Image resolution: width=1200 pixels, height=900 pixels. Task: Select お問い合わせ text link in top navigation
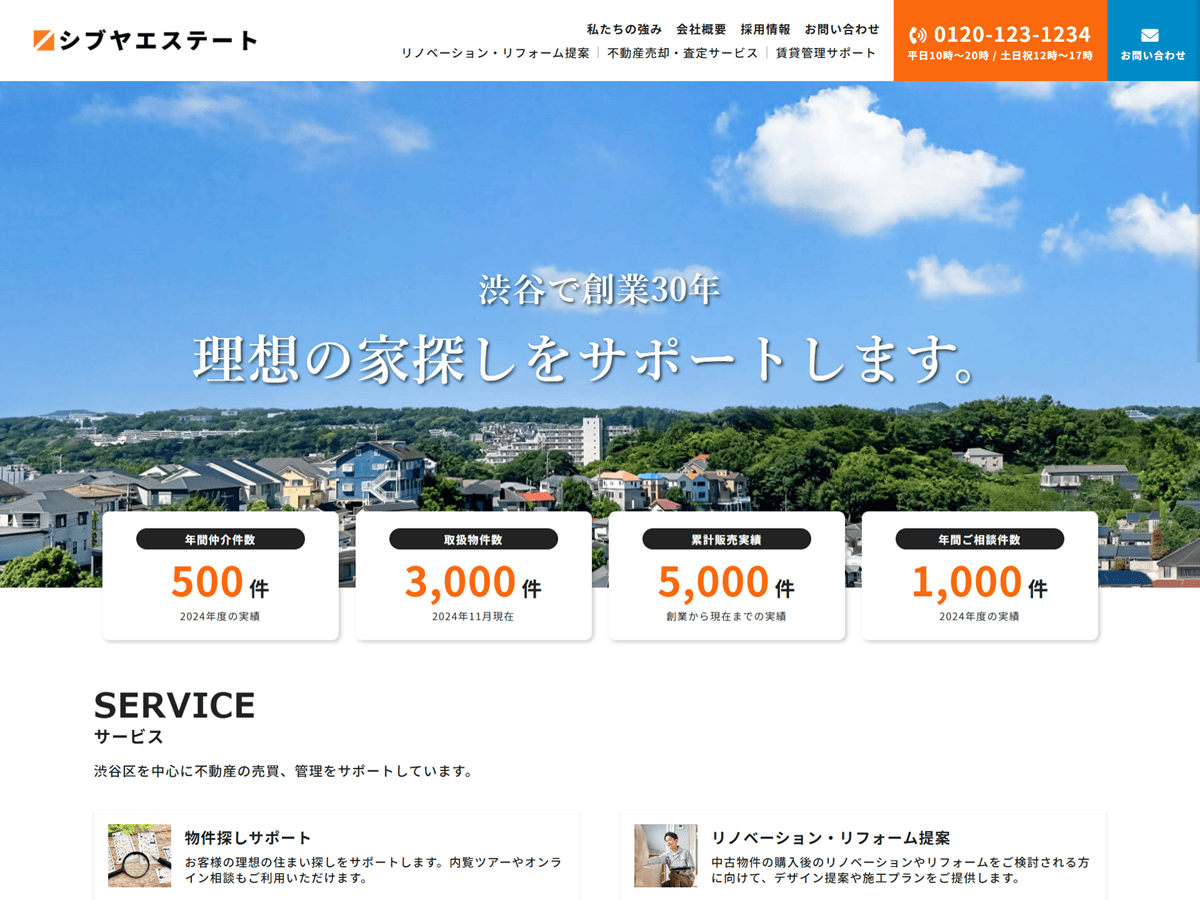842,29
